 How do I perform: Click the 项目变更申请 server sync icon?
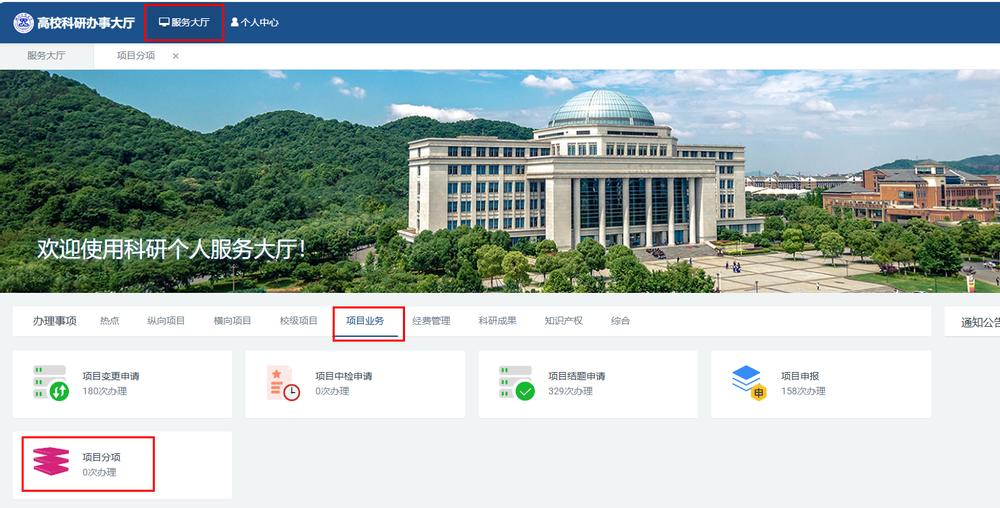50,382
